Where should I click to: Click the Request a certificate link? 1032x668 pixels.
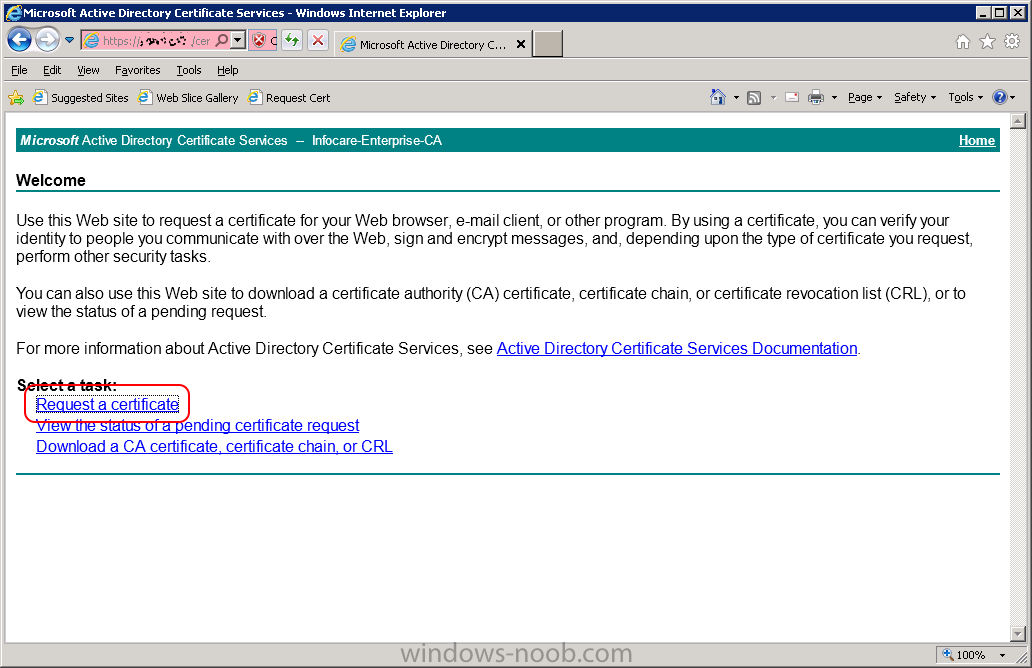(x=107, y=404)
